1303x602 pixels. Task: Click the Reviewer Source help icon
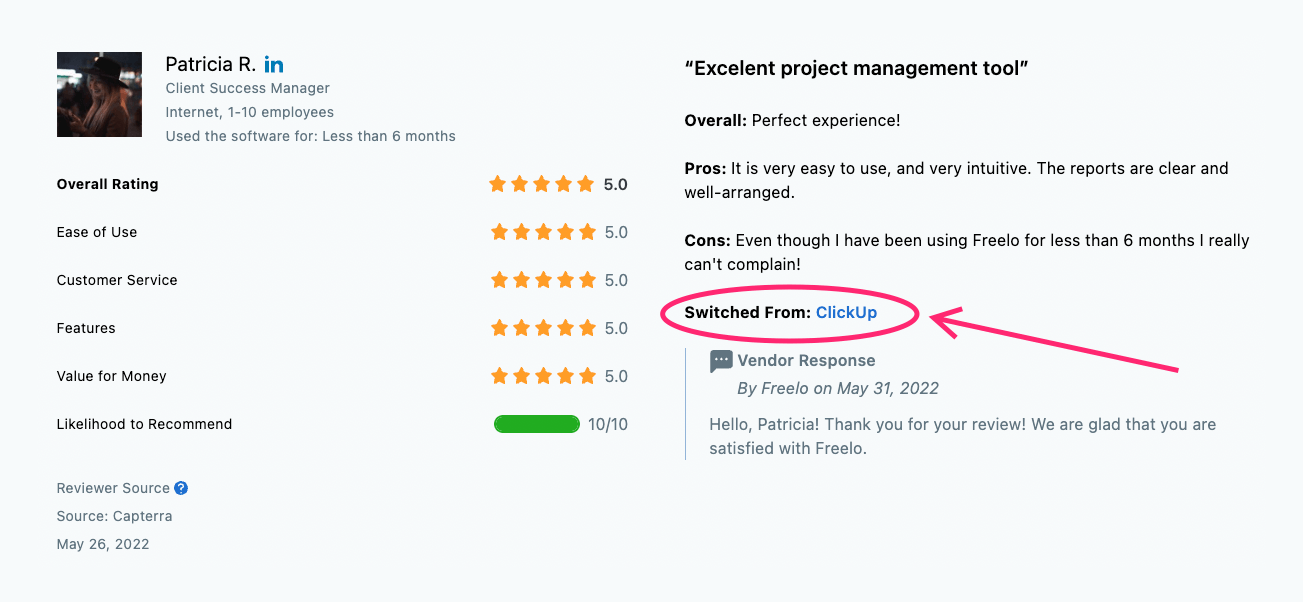181,488
